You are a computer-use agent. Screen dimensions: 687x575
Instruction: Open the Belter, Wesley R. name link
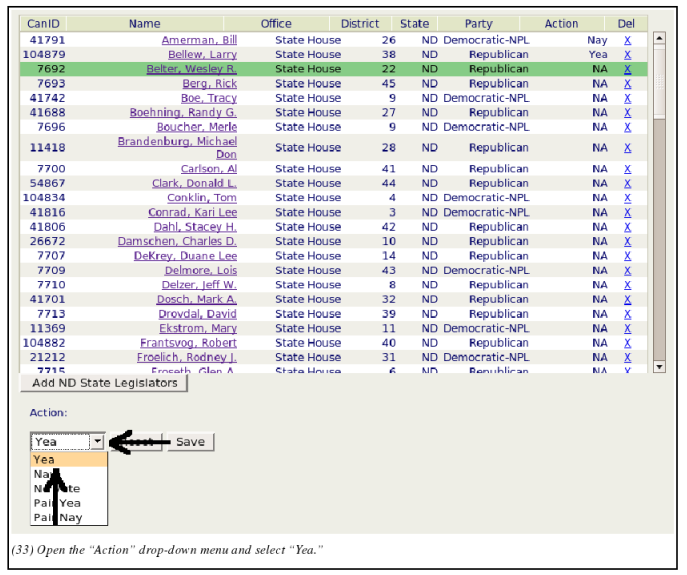191,69
